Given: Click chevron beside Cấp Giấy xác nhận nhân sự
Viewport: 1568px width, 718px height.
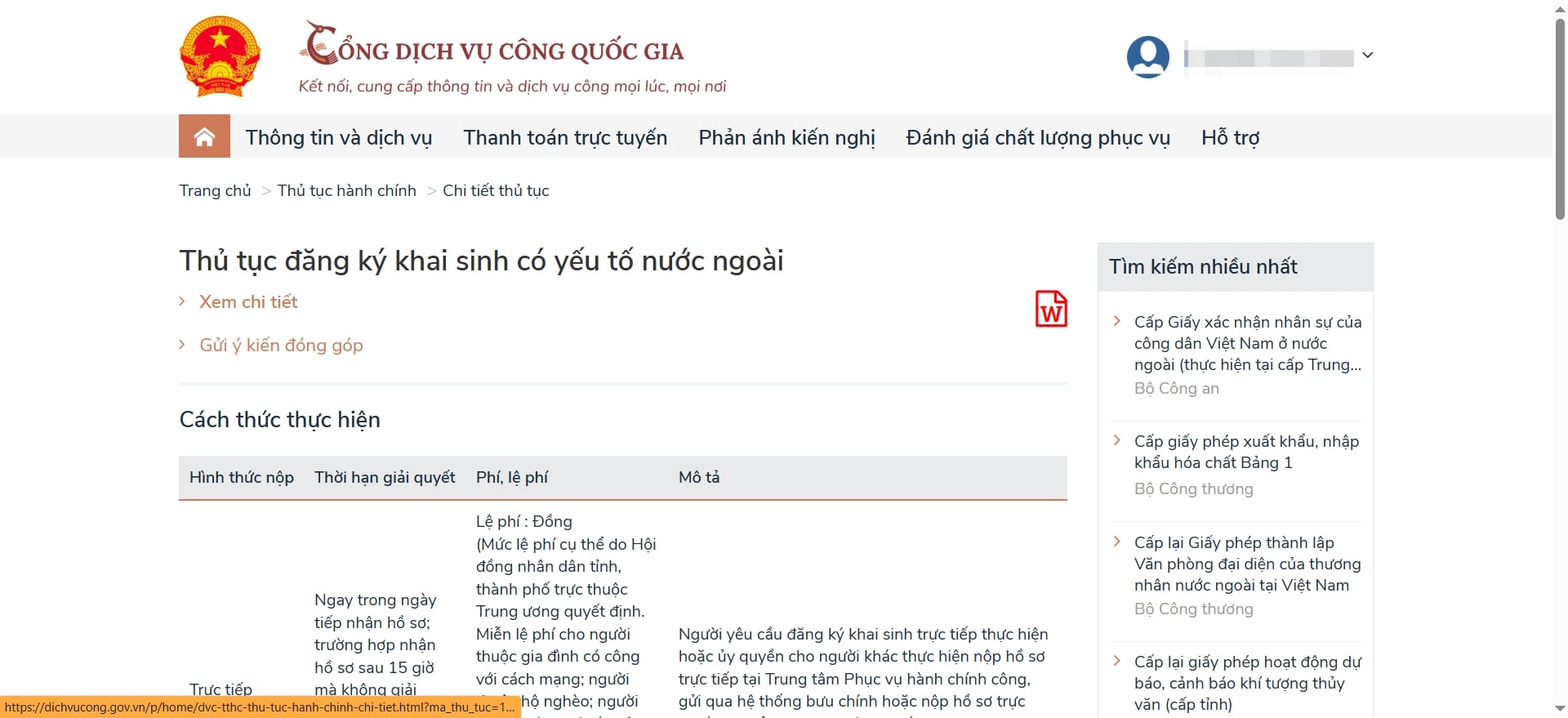Looking at the screenshot, I should click(1117, 321).
